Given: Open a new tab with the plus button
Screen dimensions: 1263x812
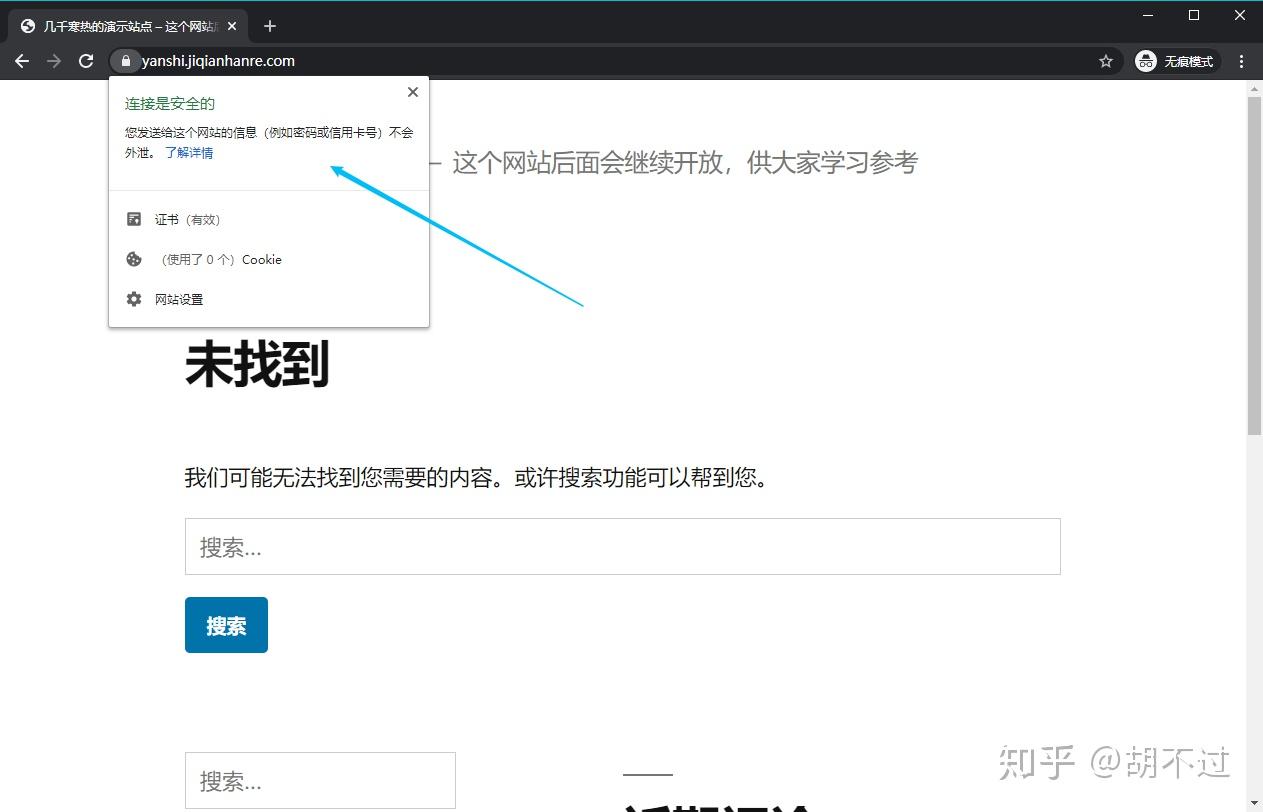Looking at the screenshot, I should (269, 26).
